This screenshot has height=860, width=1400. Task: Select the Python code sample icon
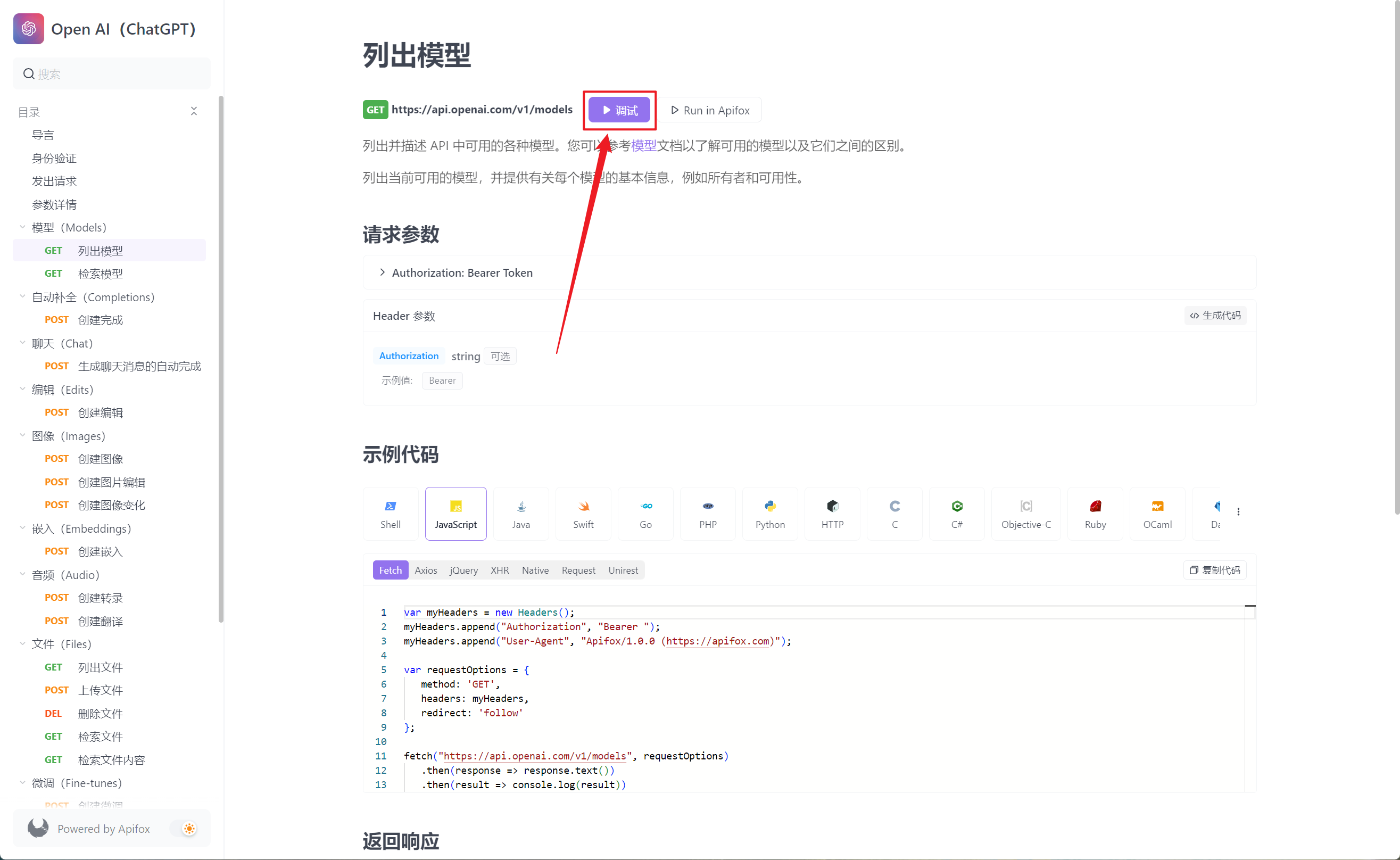coord(770,506)
